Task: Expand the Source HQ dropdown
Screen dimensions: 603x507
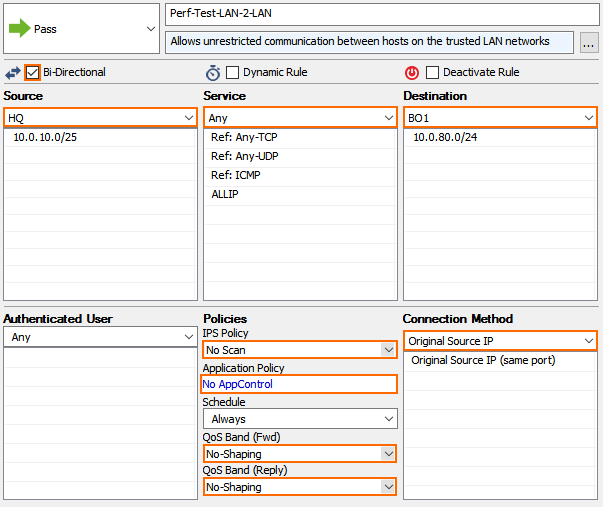Action: coord(189,118)
